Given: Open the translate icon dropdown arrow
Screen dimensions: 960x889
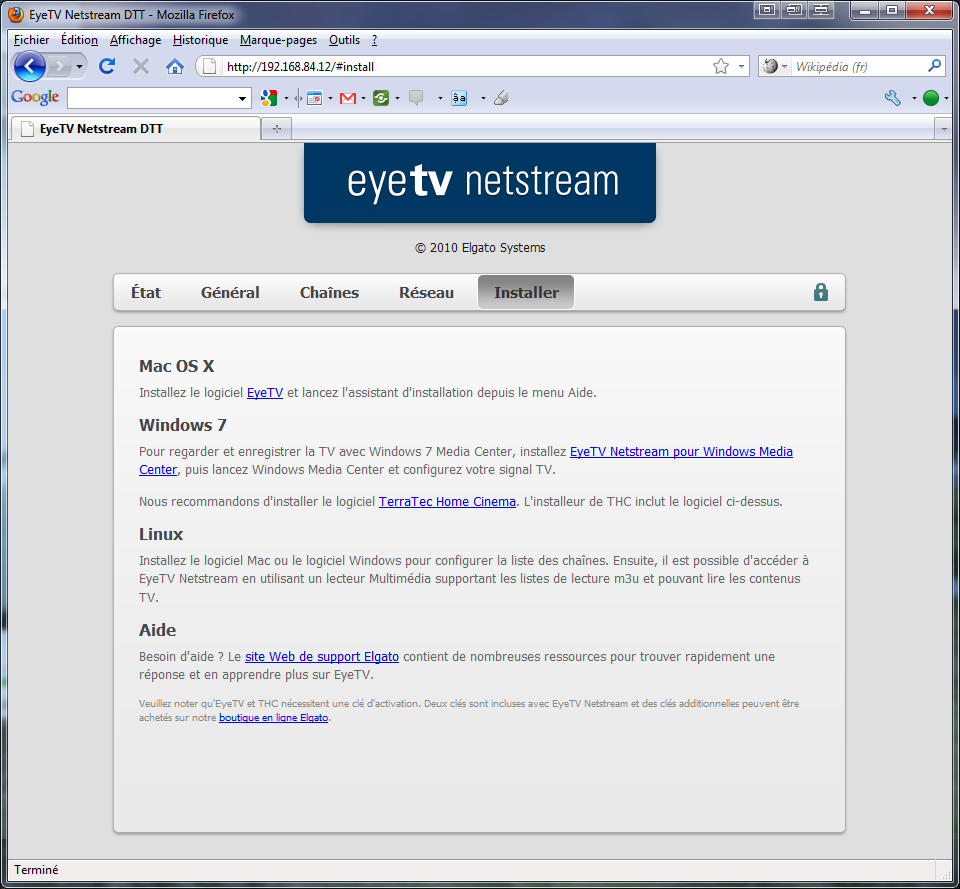Looking at the screenshot, I should (x=483, y=98).
